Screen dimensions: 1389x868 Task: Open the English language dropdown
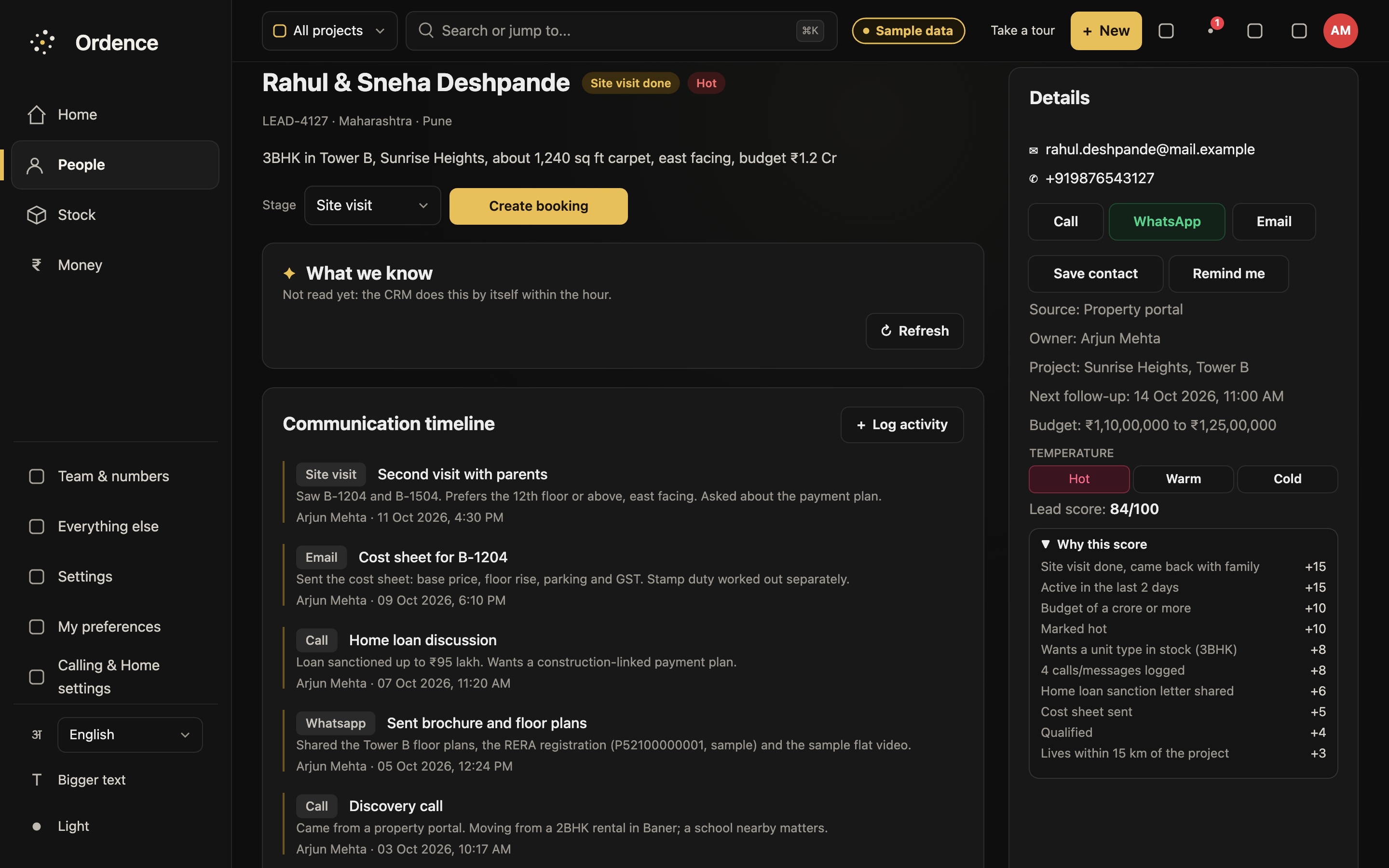[130, 735]
